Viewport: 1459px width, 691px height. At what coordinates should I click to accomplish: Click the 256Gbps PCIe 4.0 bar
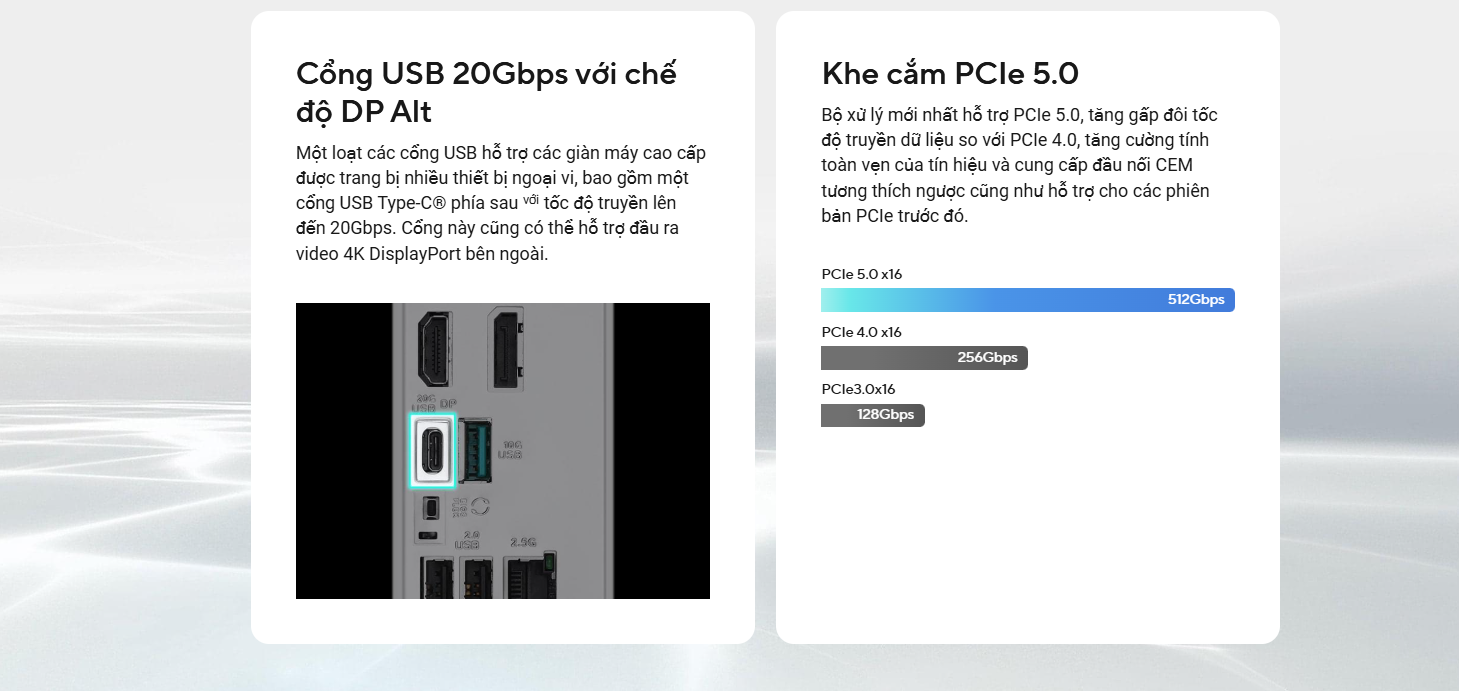click(924, 358)
